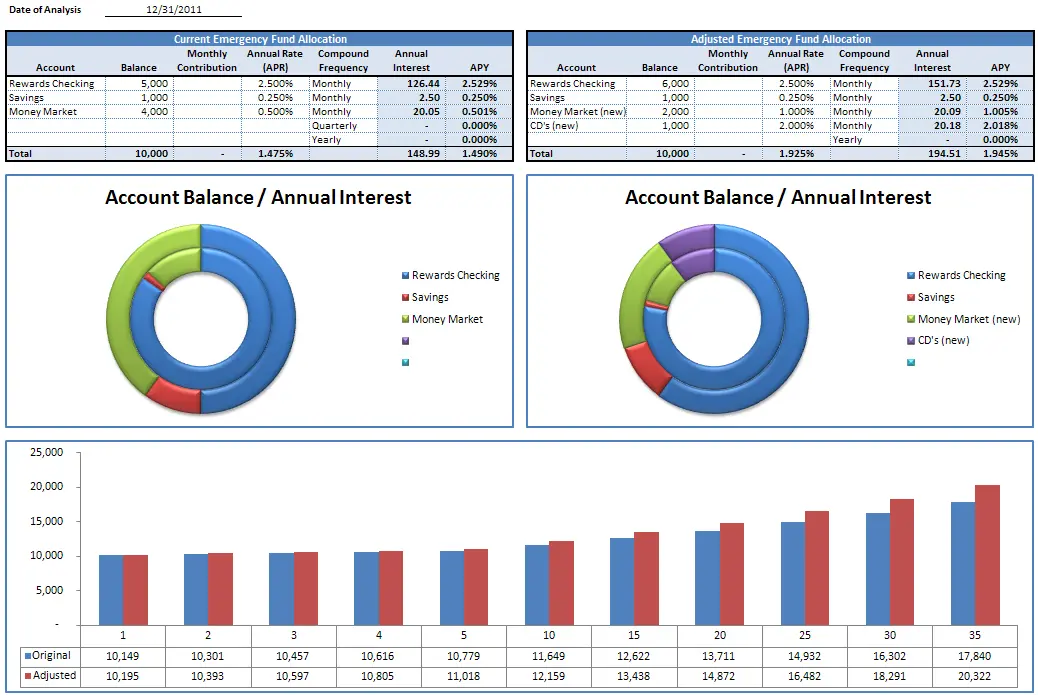Select the Quarterly compound frequency cell

click(x=343, y=126)
